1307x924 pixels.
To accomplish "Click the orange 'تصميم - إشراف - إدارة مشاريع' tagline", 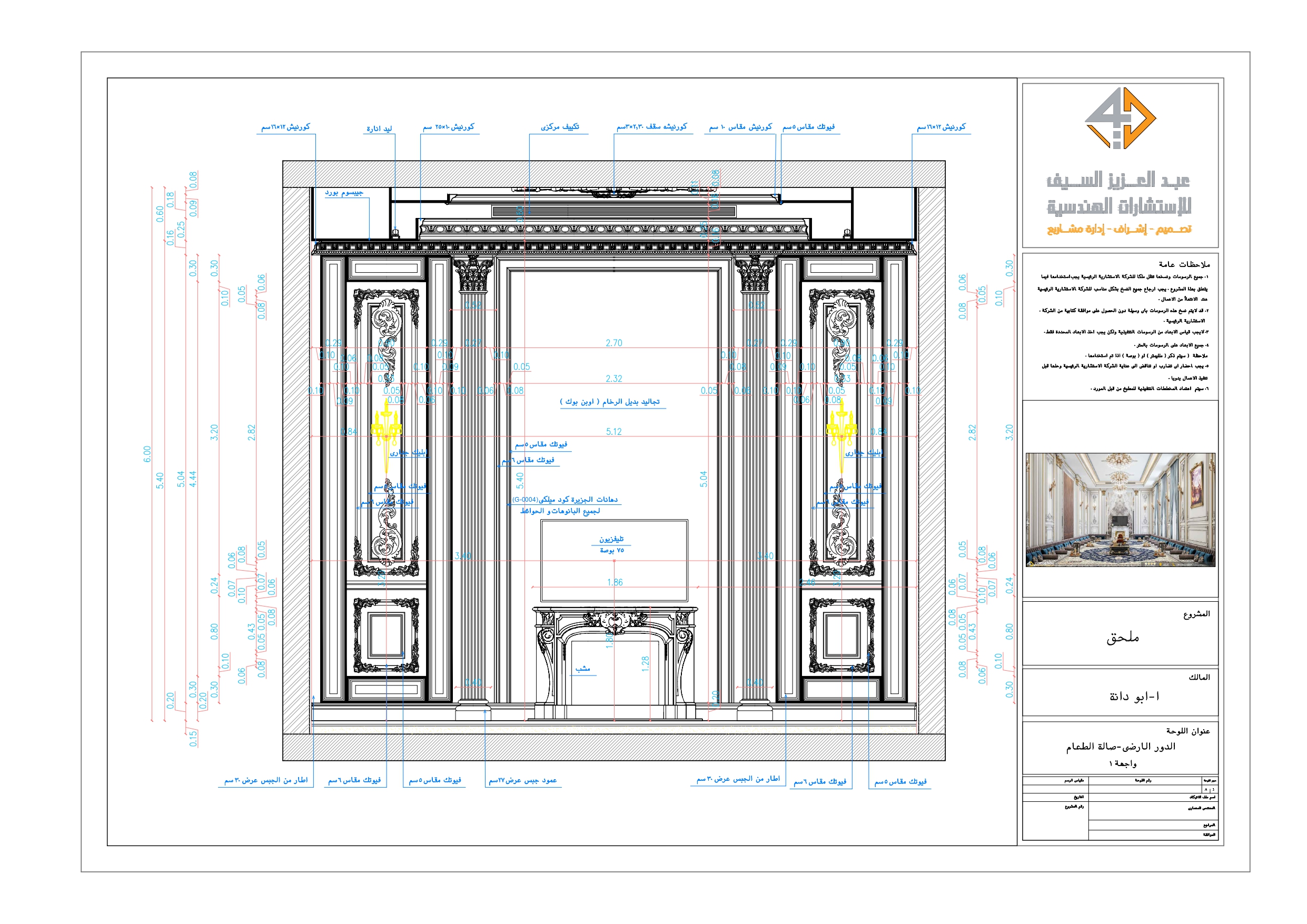I will (x=1119, y=229).
